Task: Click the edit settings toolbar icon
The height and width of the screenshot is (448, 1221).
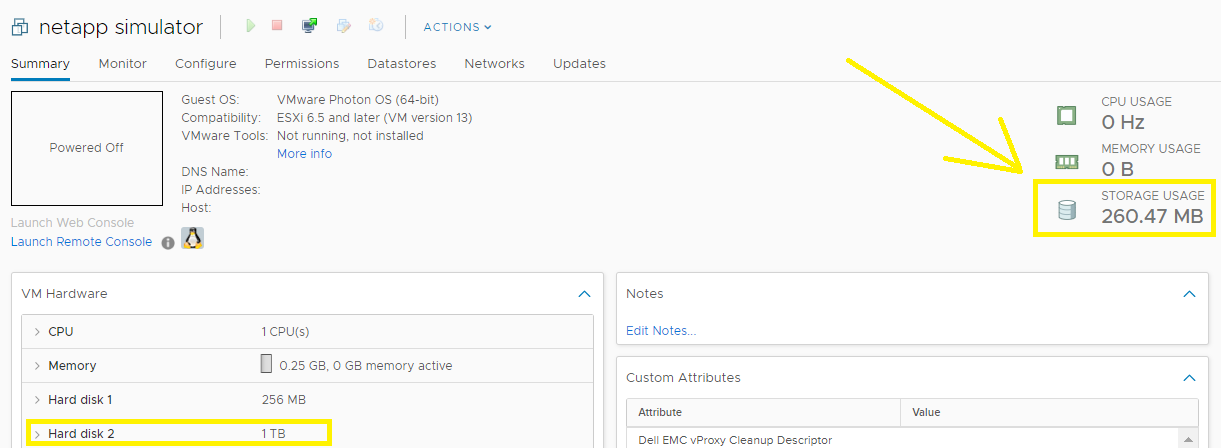Action: (343, 26)
